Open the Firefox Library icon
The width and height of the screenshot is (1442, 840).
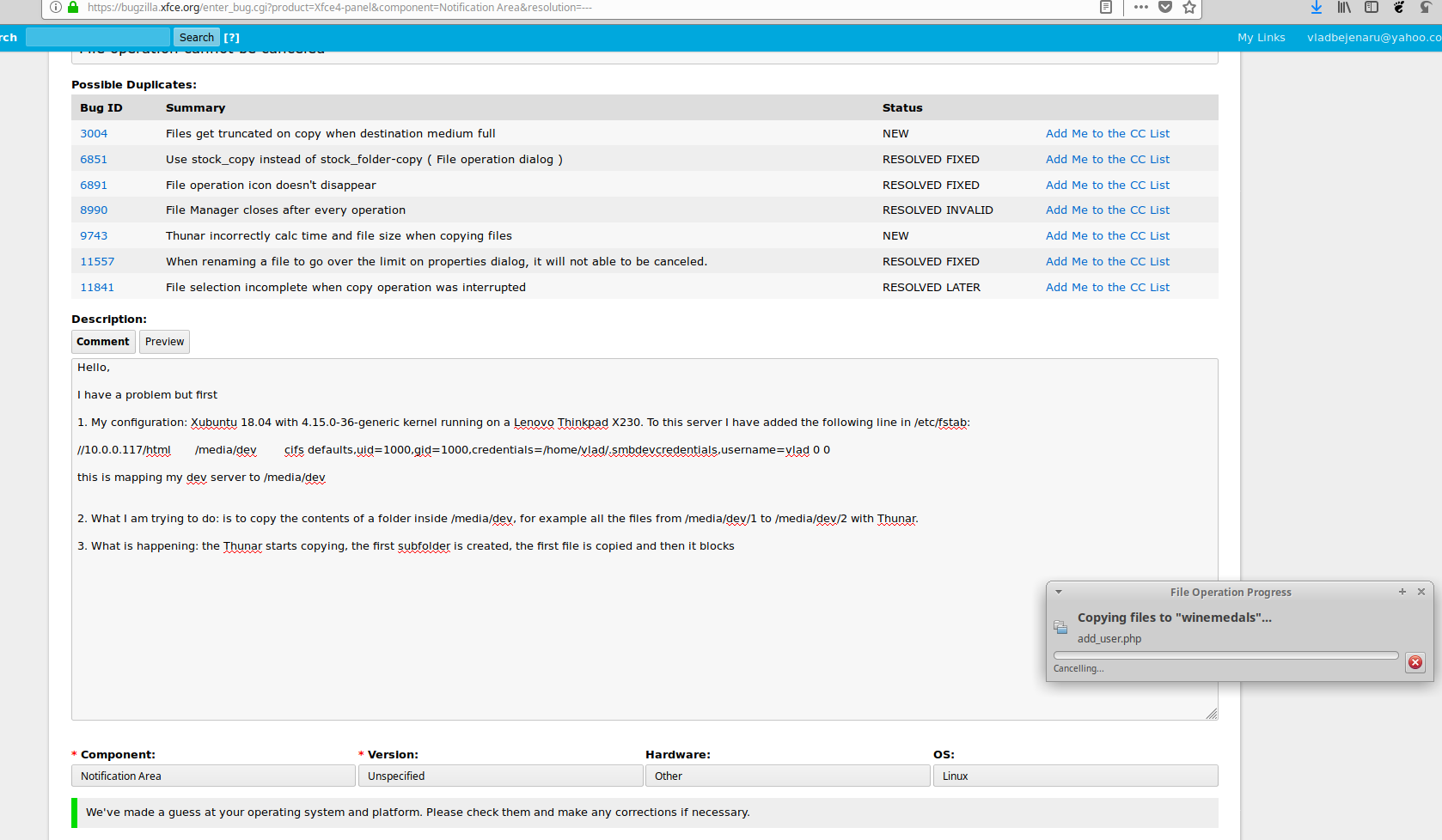click(x=1344, y=8)
